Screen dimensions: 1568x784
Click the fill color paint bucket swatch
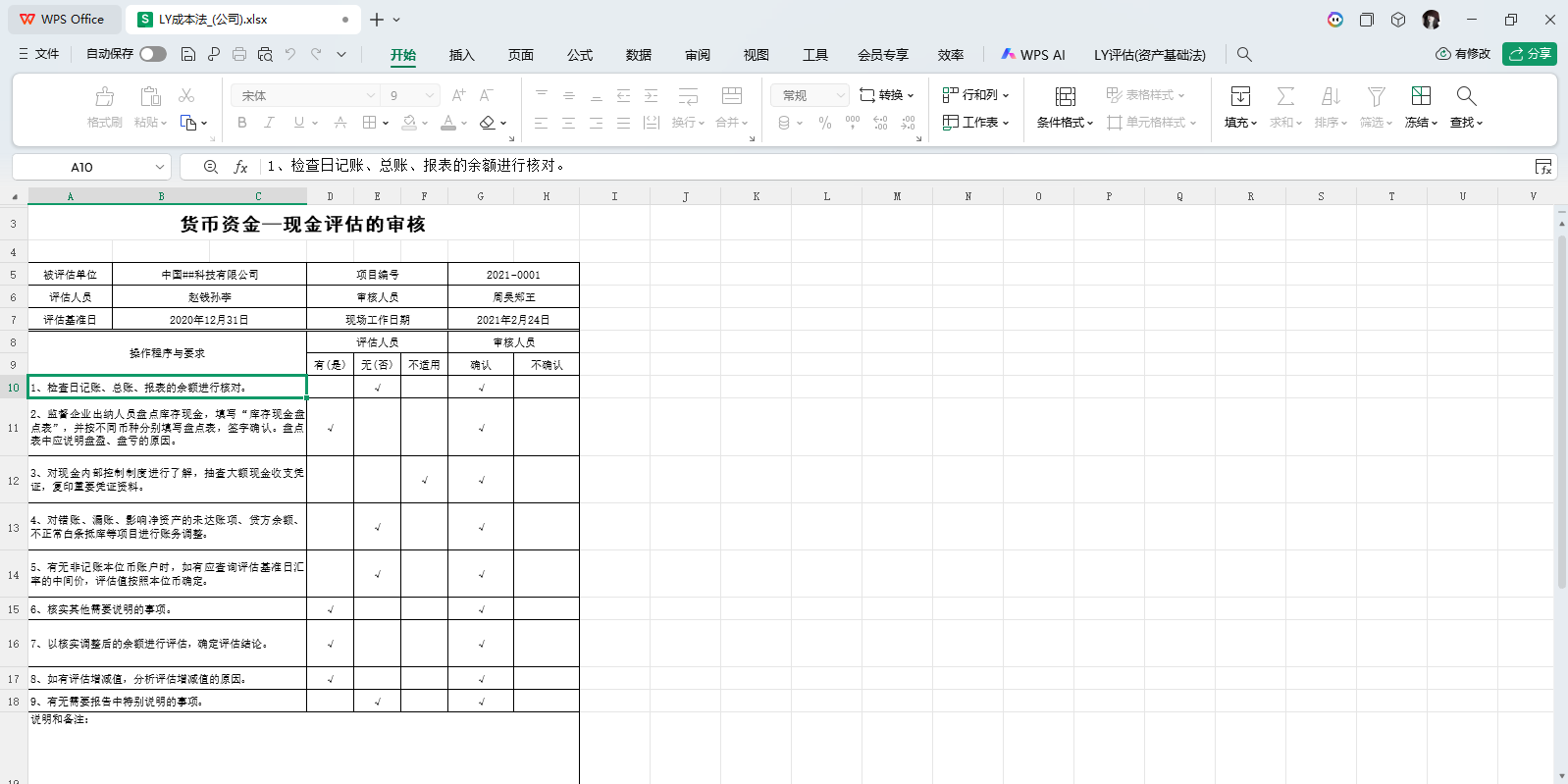(410, 123)
